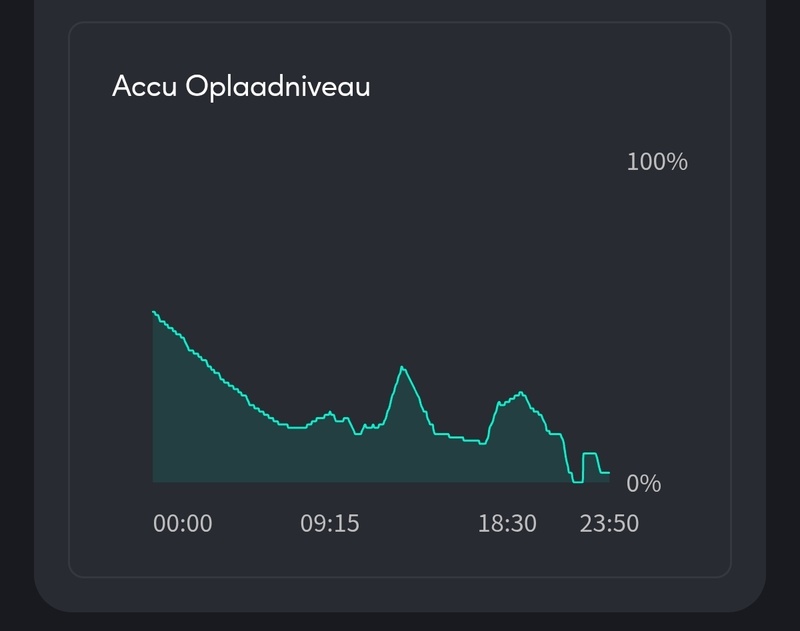The image size is (800, 631).
Task: Click the line's starting point at midnight
Action: point(154,312)
